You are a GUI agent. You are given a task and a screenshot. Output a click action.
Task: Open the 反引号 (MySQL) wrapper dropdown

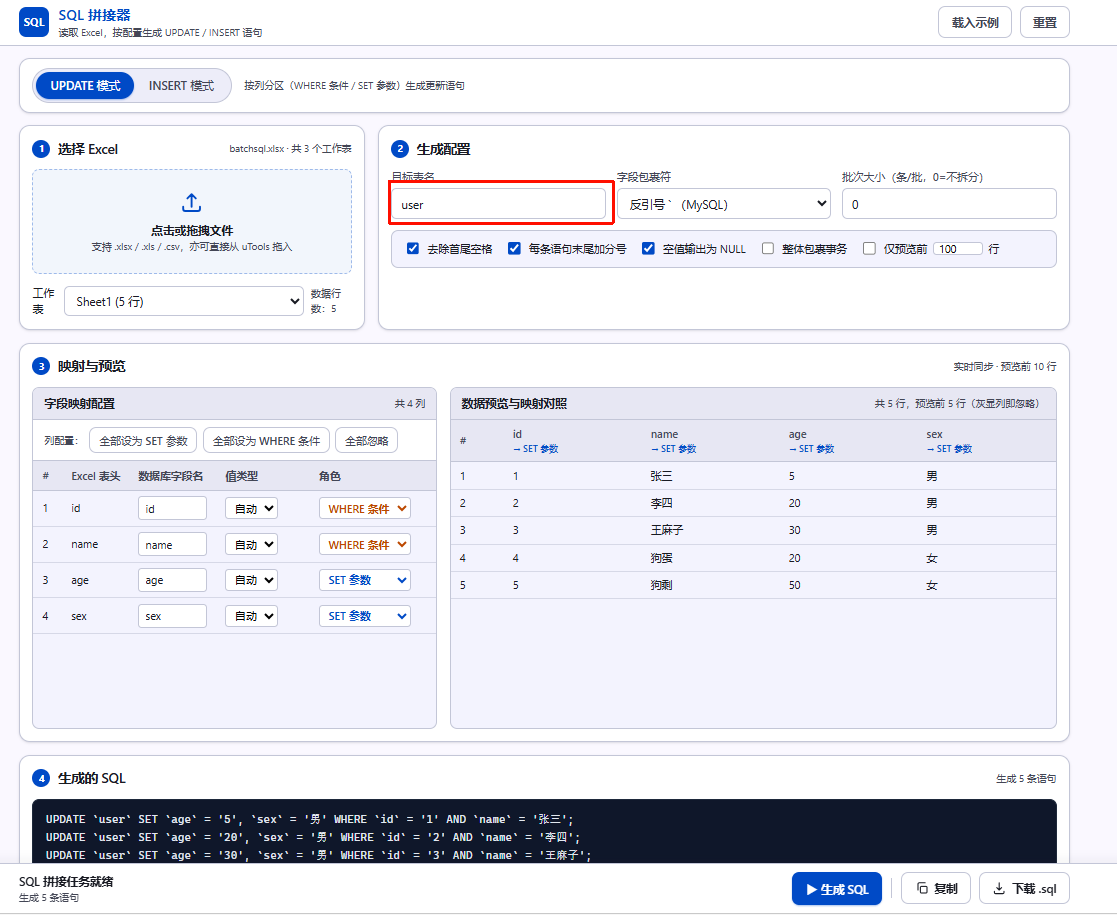(x=724, y=204)
